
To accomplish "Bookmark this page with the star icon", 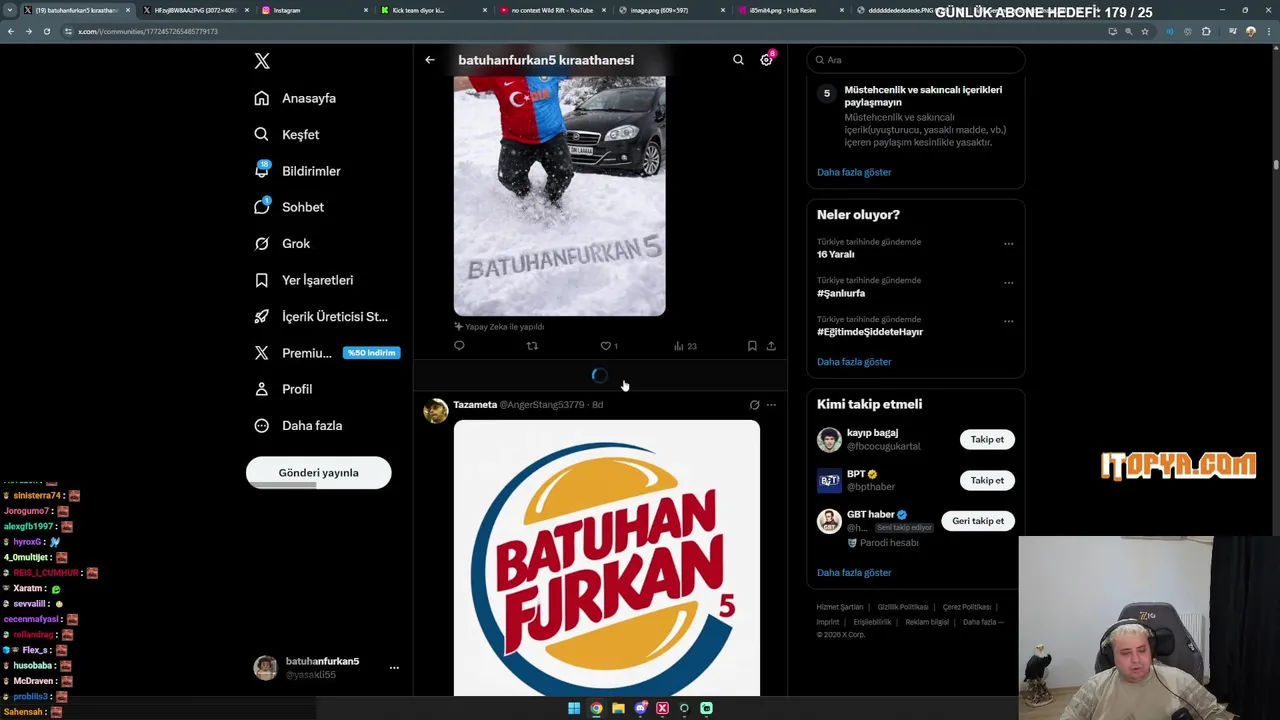I will coord(1145,31).
